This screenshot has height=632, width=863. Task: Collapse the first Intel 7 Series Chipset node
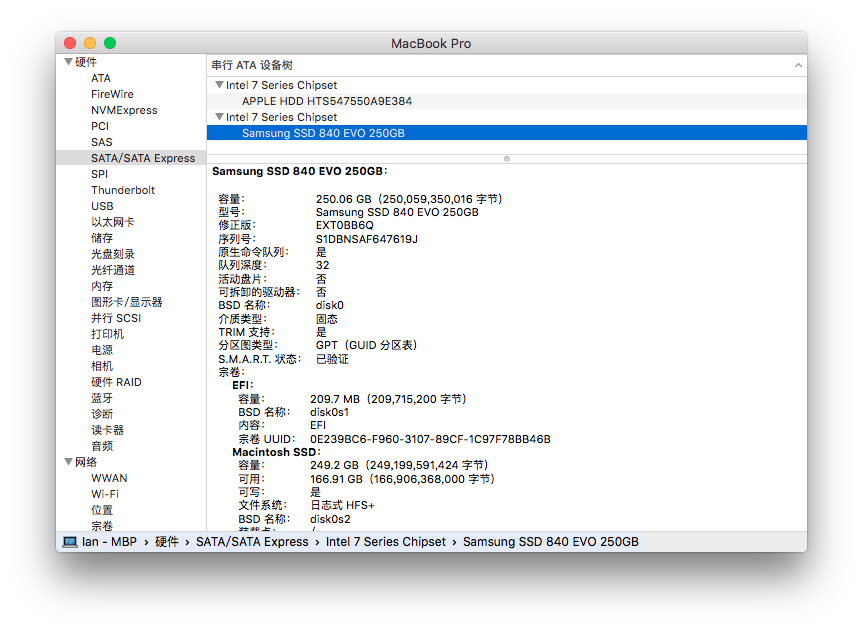(219, 85)
